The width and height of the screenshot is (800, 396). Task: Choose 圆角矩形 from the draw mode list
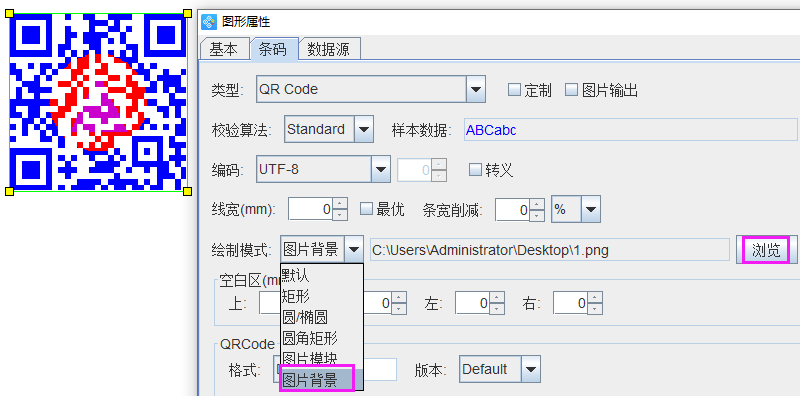click(x=322, y=338)
